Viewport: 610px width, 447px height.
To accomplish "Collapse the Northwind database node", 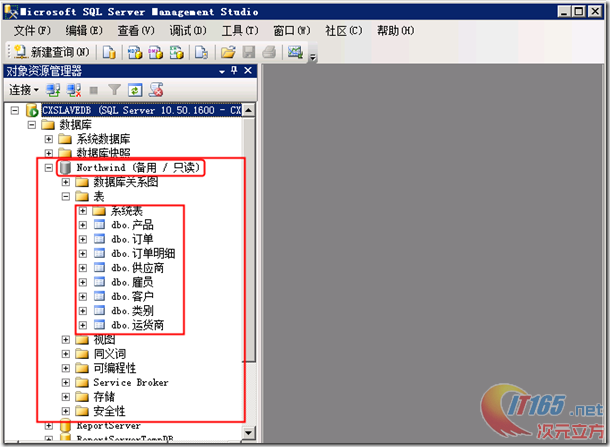I will coord(49,168).
